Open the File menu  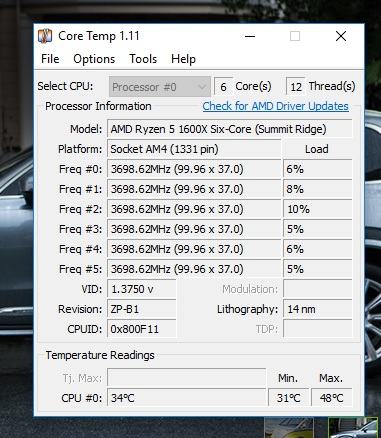coord(50,59)
